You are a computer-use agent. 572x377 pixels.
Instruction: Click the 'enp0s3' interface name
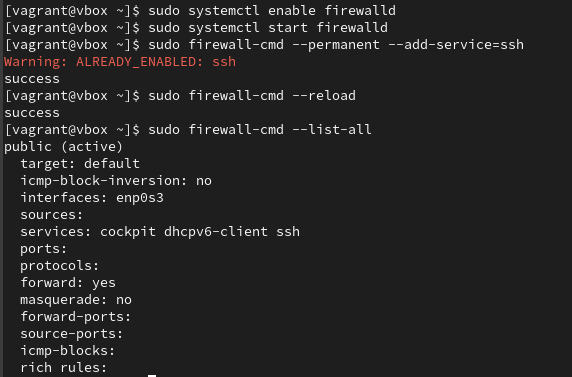pos(140,198)
